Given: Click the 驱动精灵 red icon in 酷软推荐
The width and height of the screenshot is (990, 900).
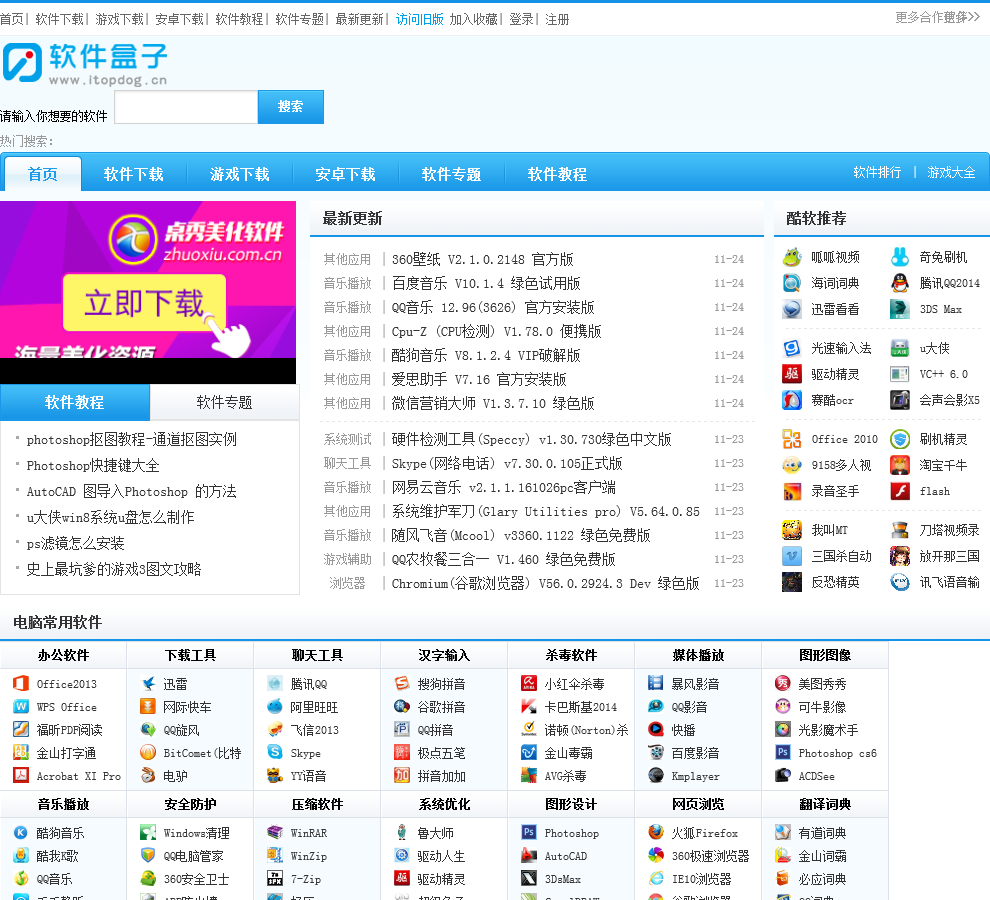Looking at the screenshot, I should click(792, 374).
